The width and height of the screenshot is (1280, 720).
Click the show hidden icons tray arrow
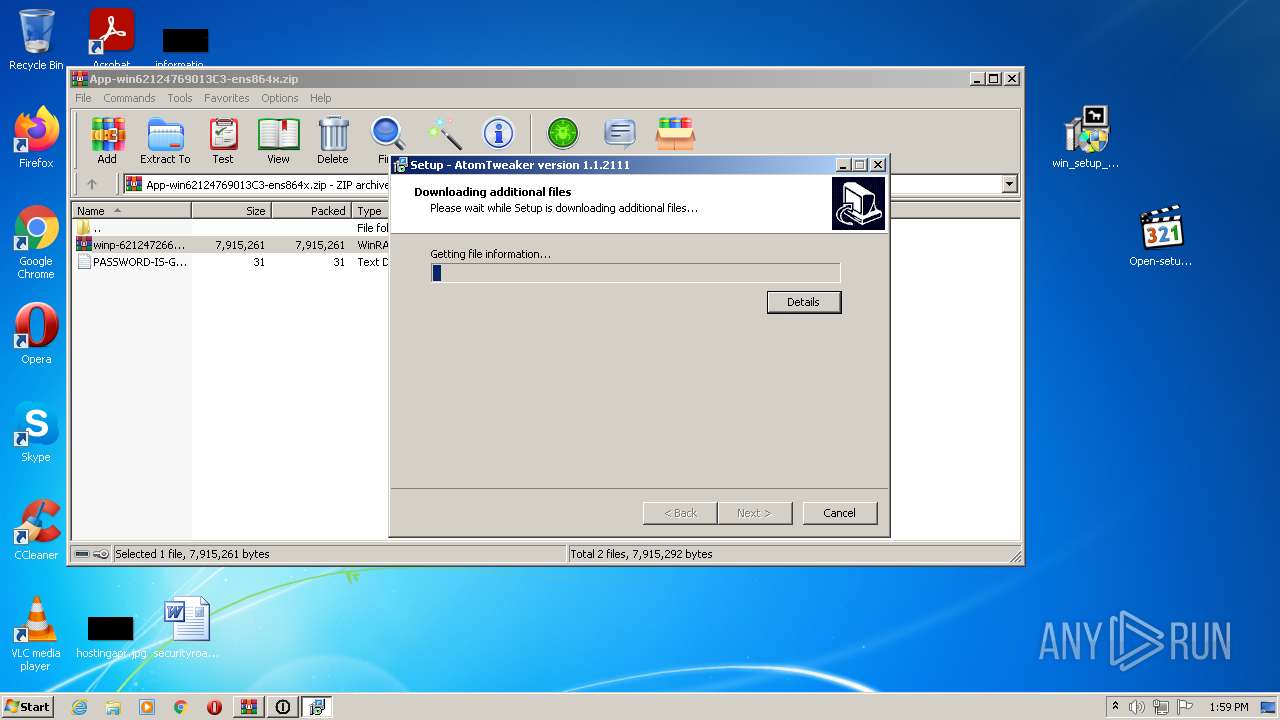point(1115,707)
